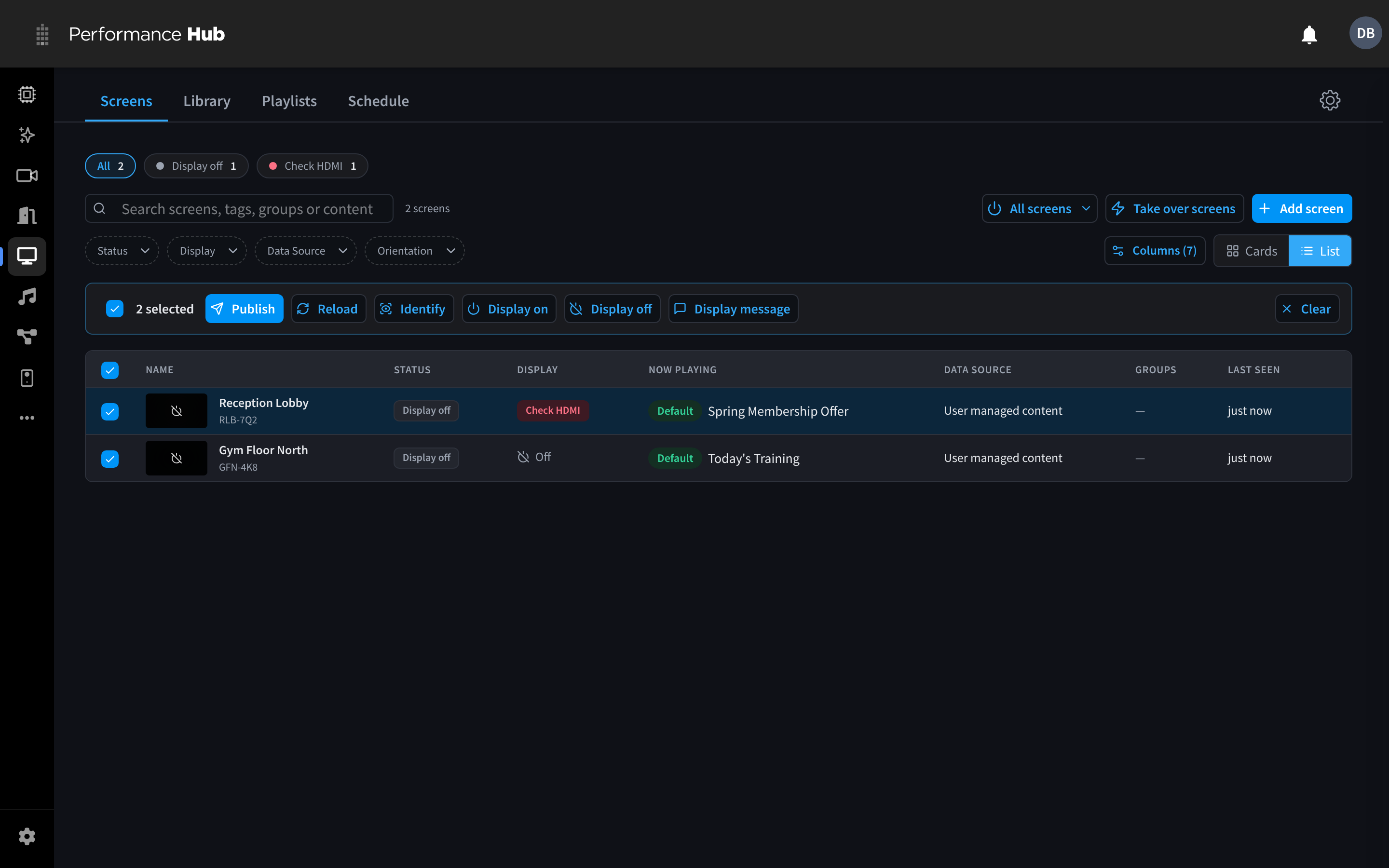
Task: Click the search magnifier icon
Action: click(x=99, y=208)
